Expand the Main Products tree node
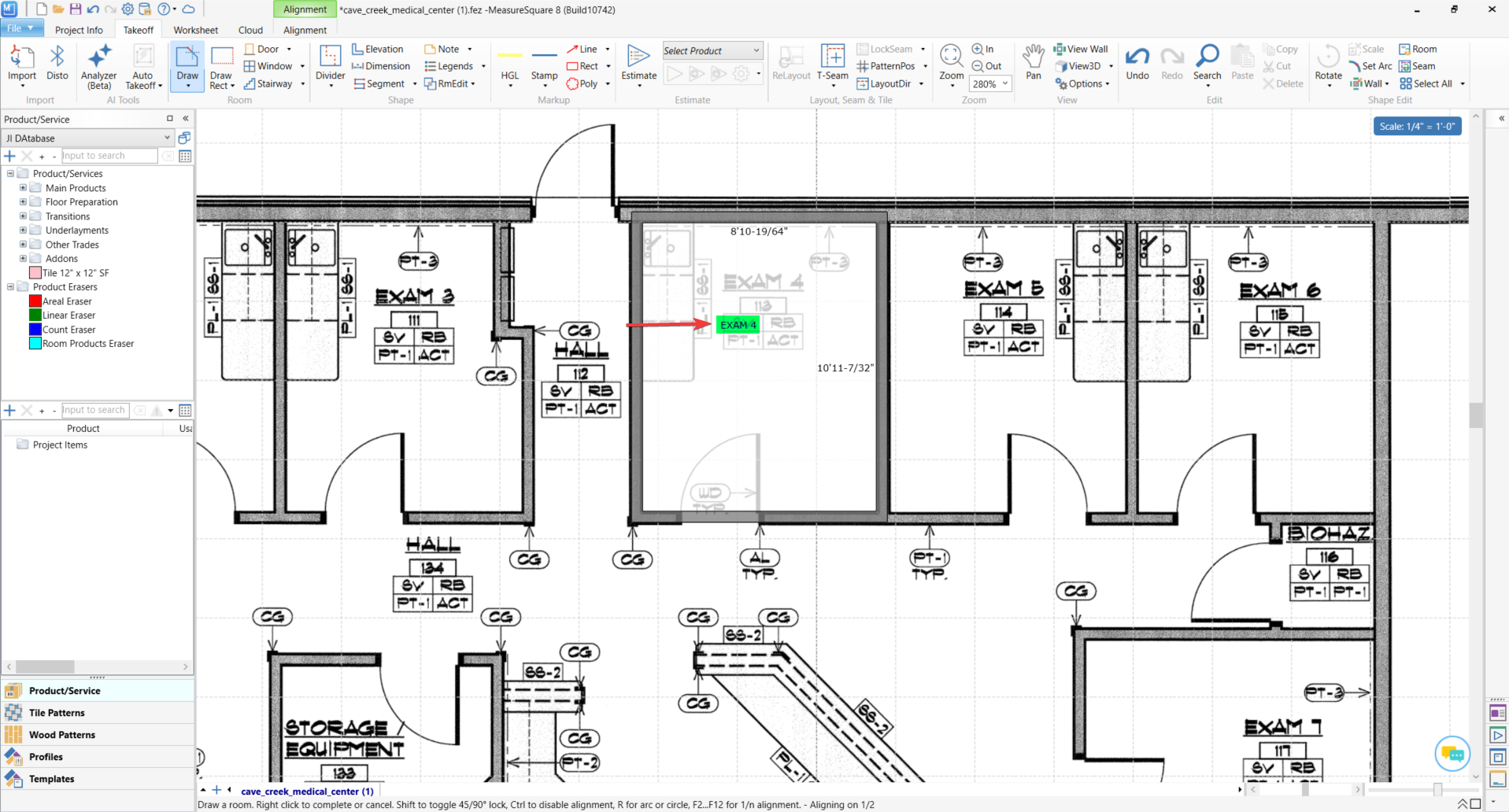Viewport: 1509px width, 812px height. point(23,188)
